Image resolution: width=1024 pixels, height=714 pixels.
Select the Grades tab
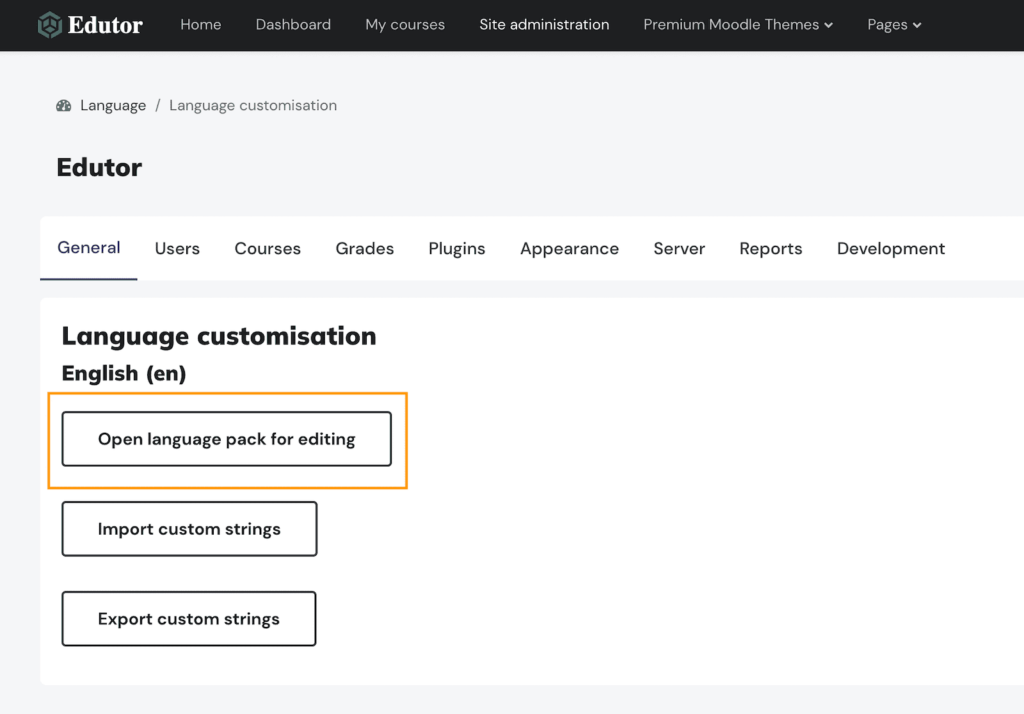pyautogui.click(x=364, y=248)
